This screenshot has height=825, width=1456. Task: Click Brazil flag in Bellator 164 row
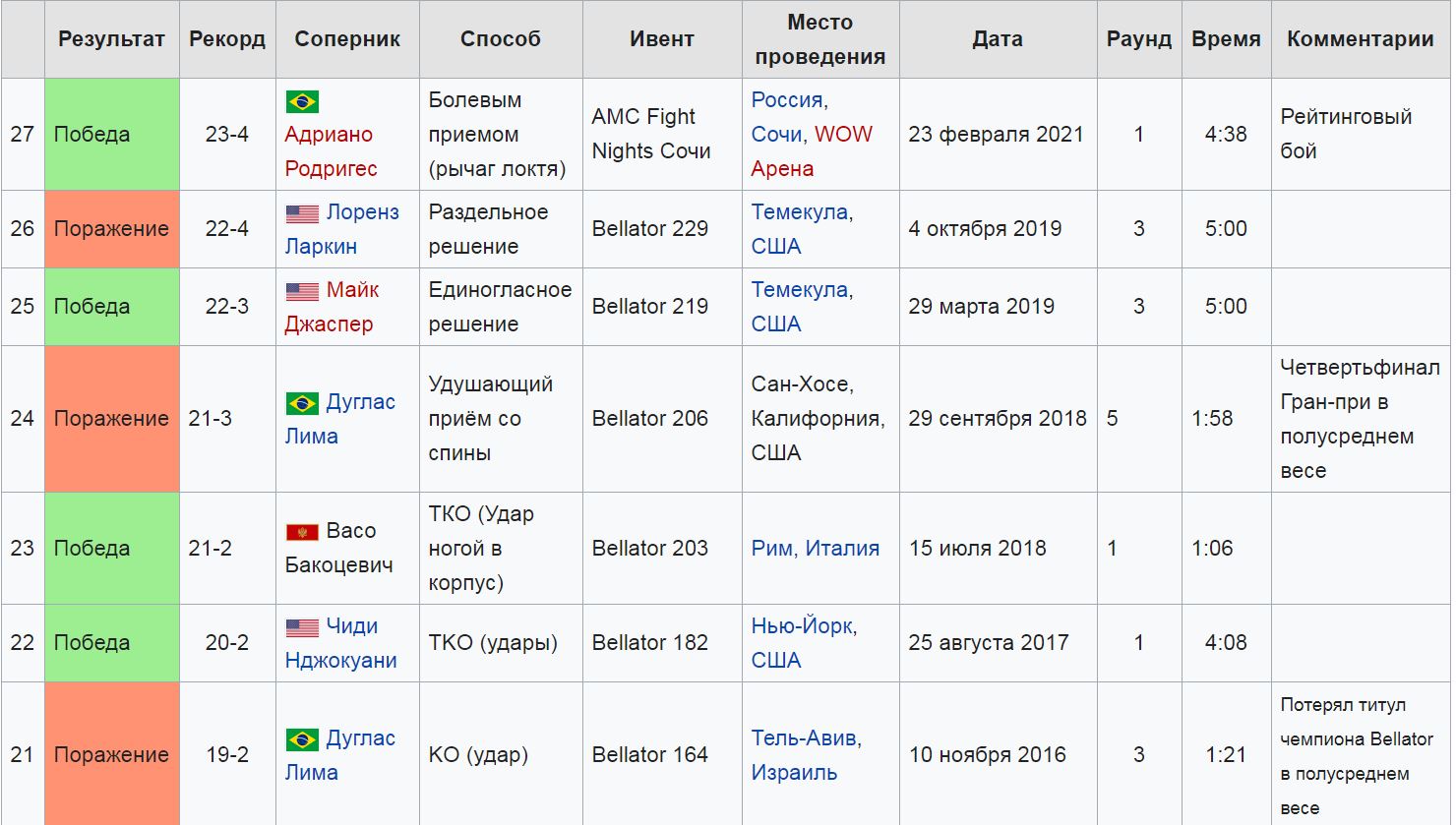point(302,739)
